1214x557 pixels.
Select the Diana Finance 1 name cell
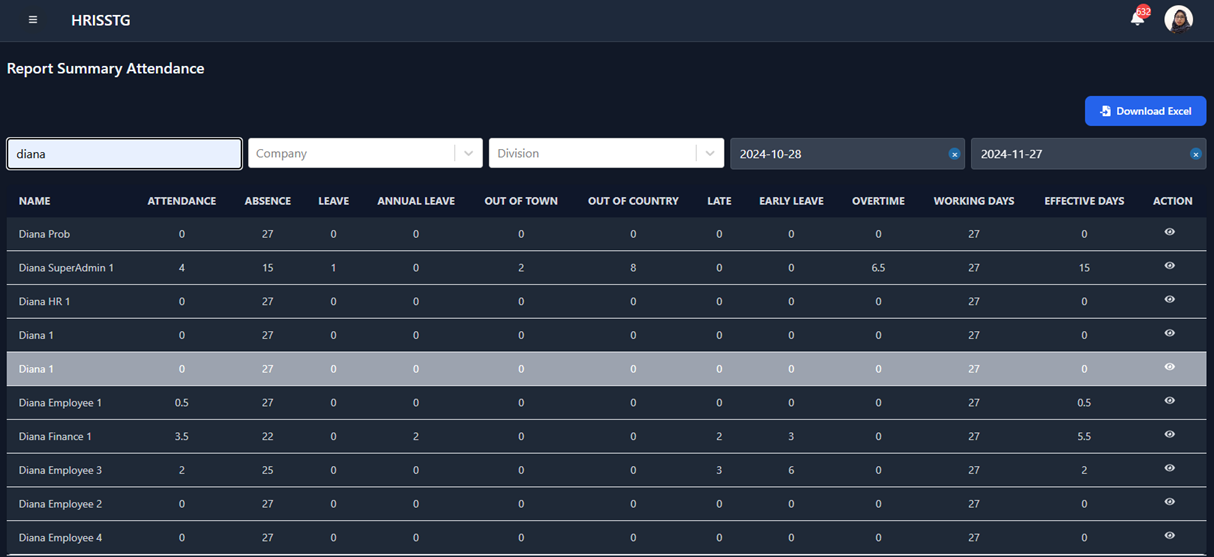tap(55, 437)
